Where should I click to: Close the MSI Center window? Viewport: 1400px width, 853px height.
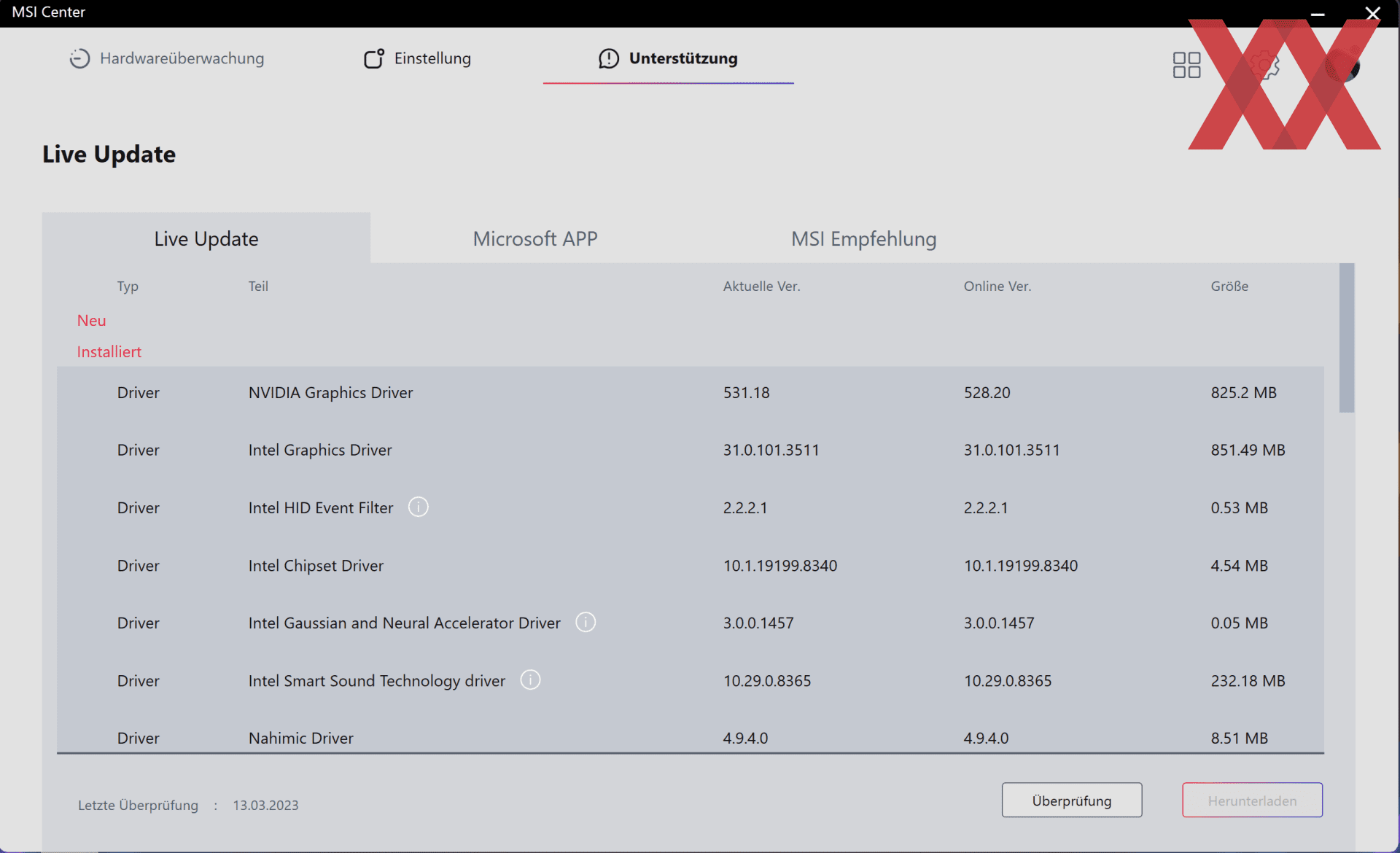point(1372,13)
